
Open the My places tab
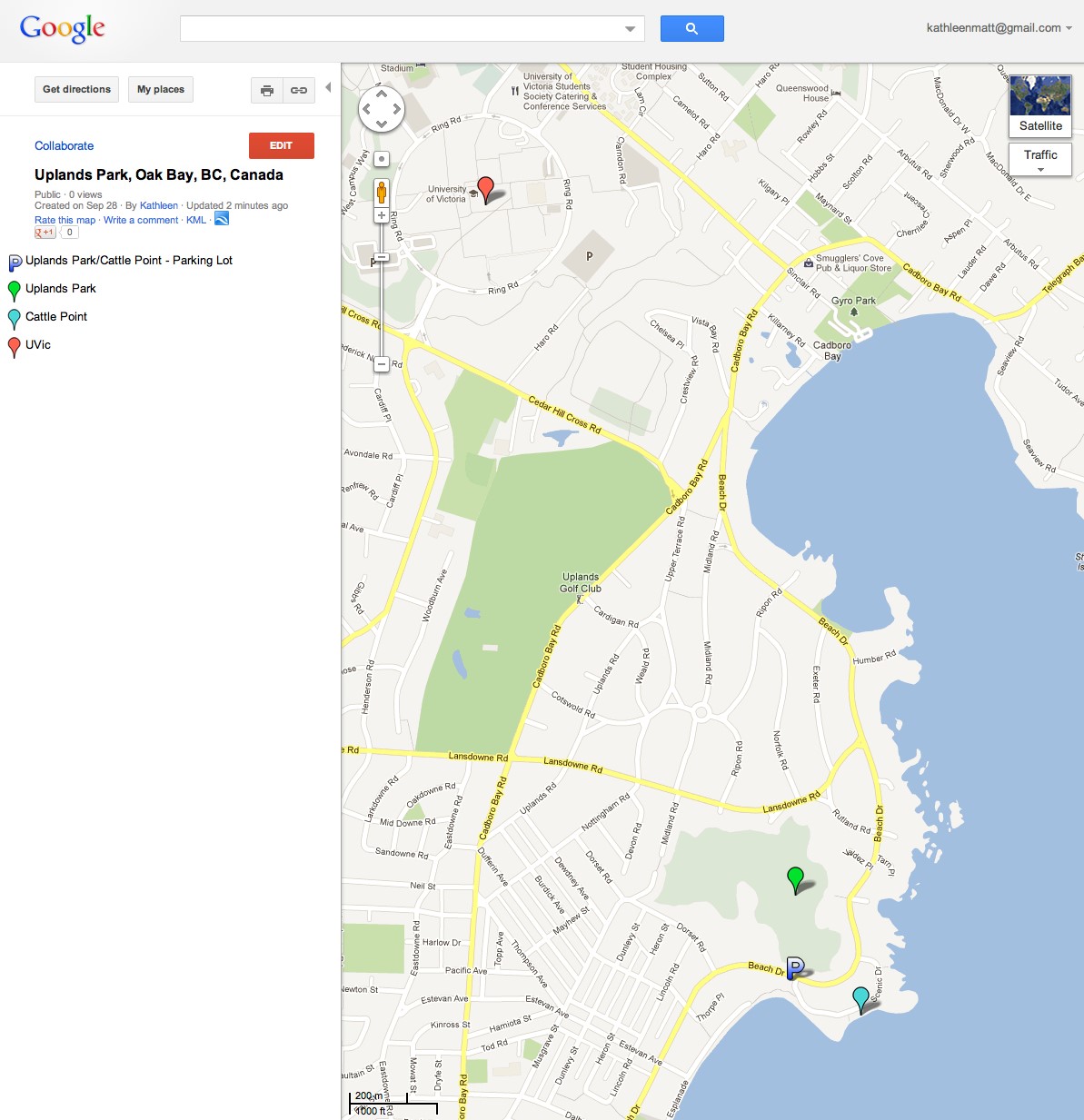click(x=161, y=89)
